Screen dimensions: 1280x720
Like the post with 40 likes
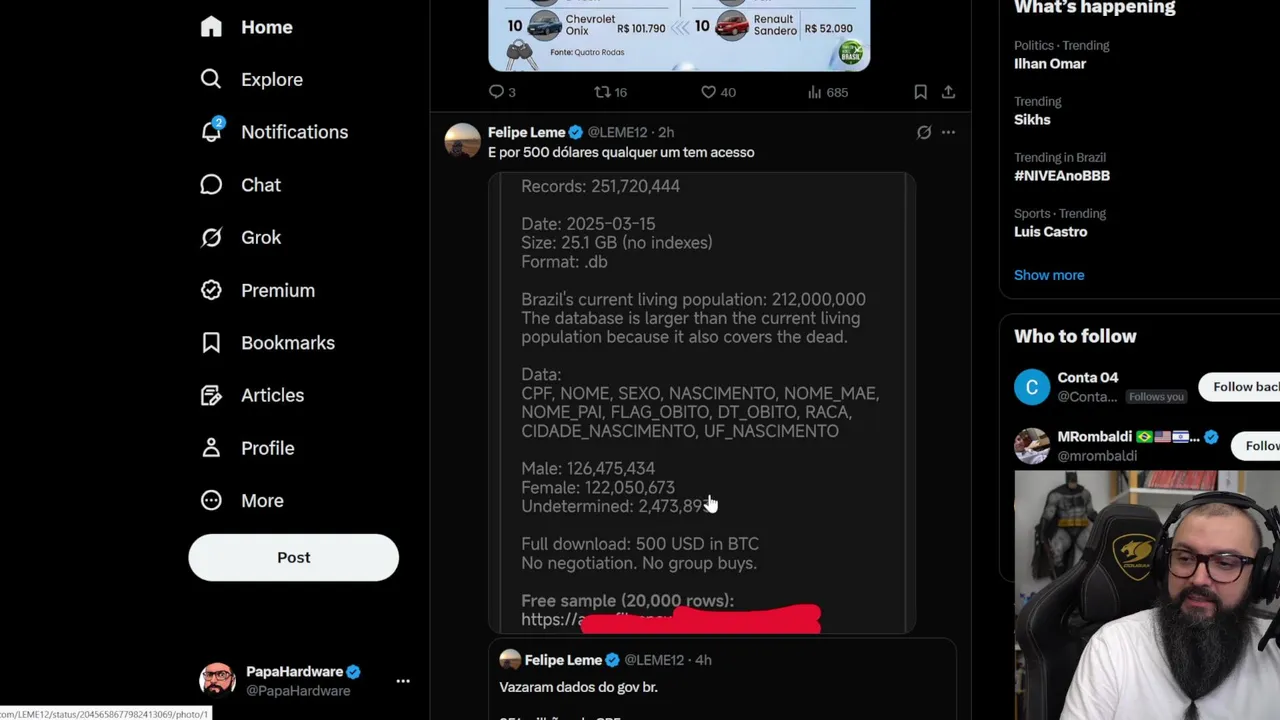tap(708, 92)
